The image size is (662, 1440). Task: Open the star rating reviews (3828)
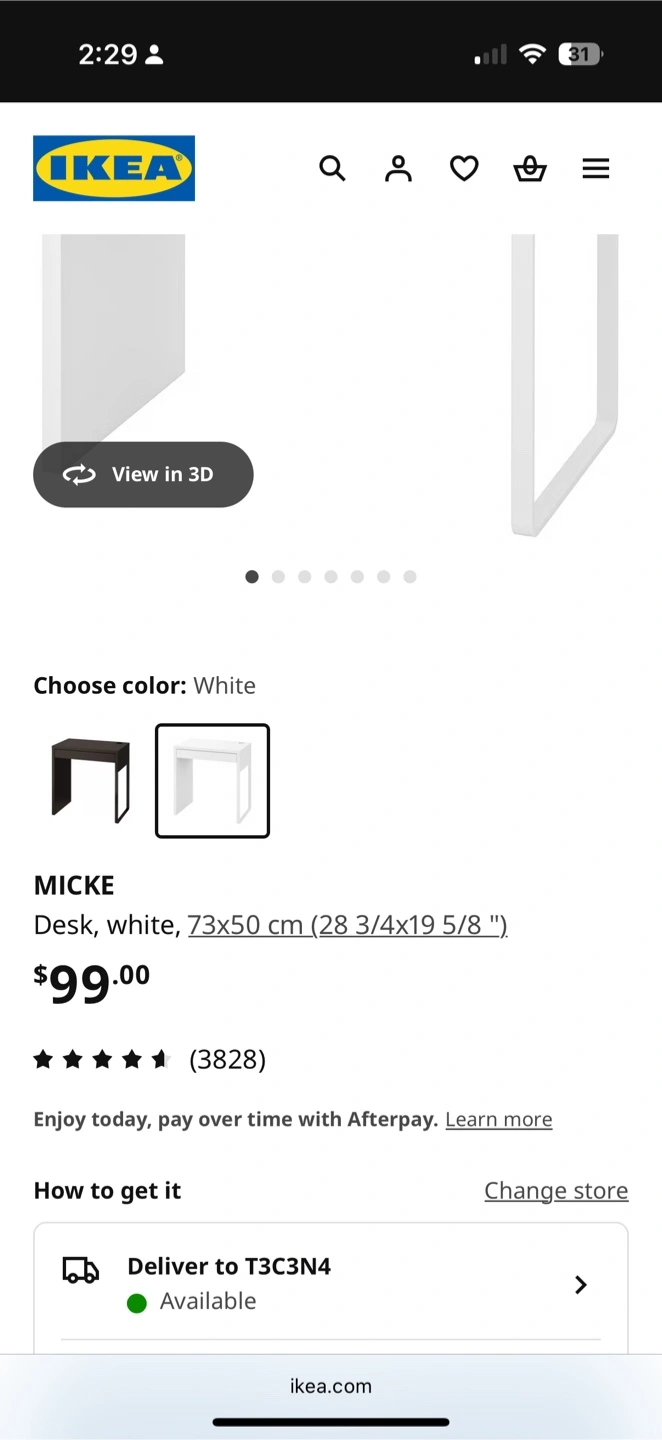pos(150,1059)
